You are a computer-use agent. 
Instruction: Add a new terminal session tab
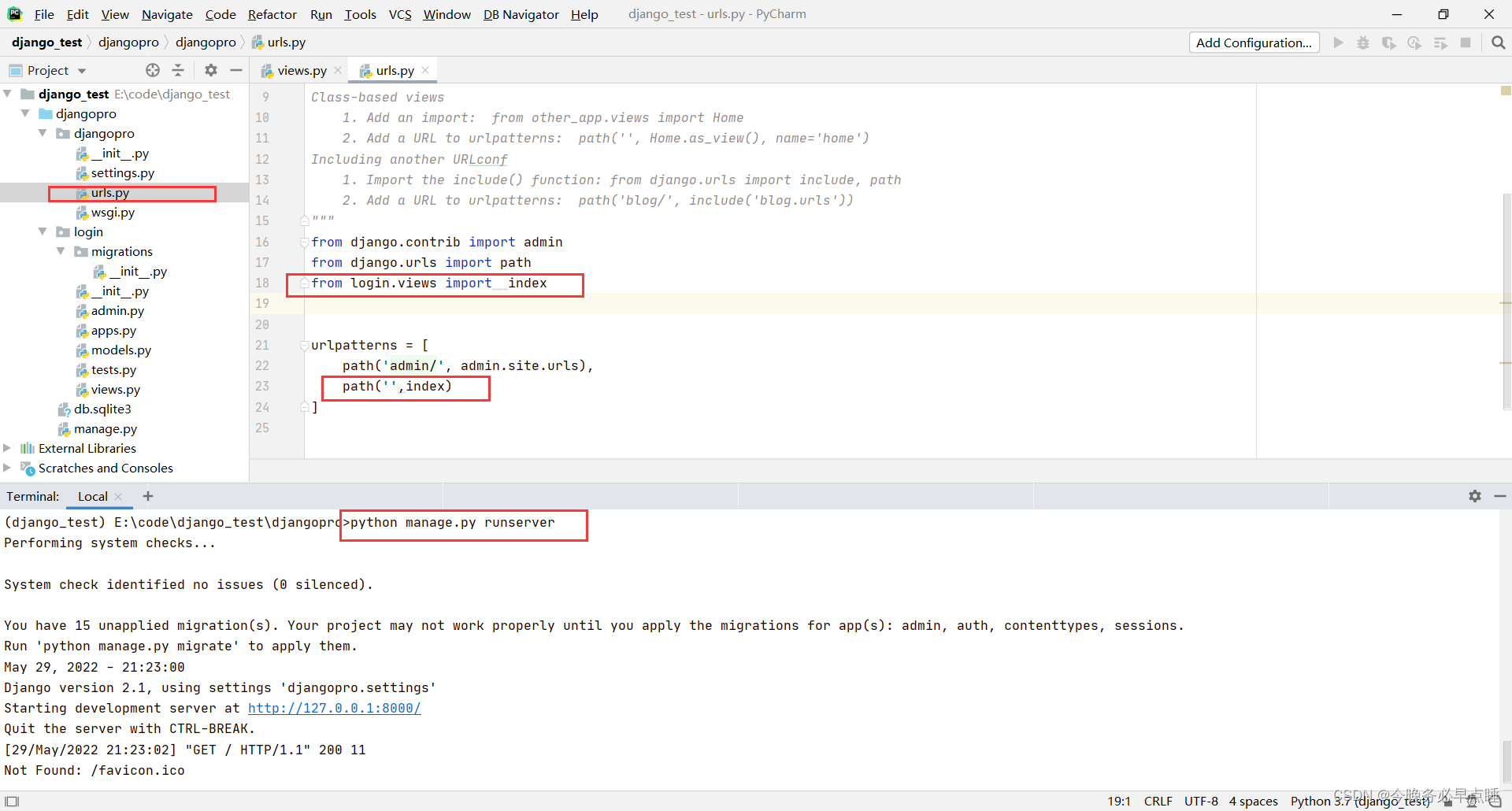(148, 496)
